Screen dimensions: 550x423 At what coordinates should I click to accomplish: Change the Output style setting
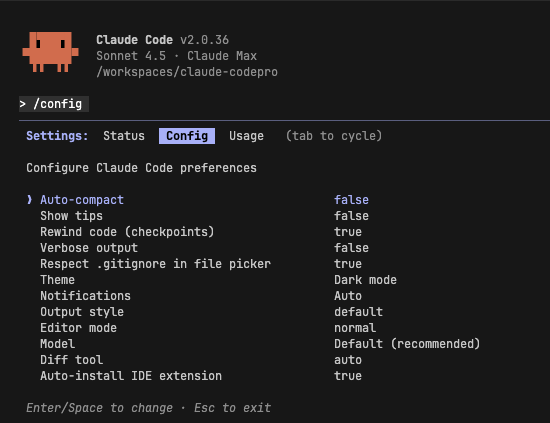tap(212, 312)
